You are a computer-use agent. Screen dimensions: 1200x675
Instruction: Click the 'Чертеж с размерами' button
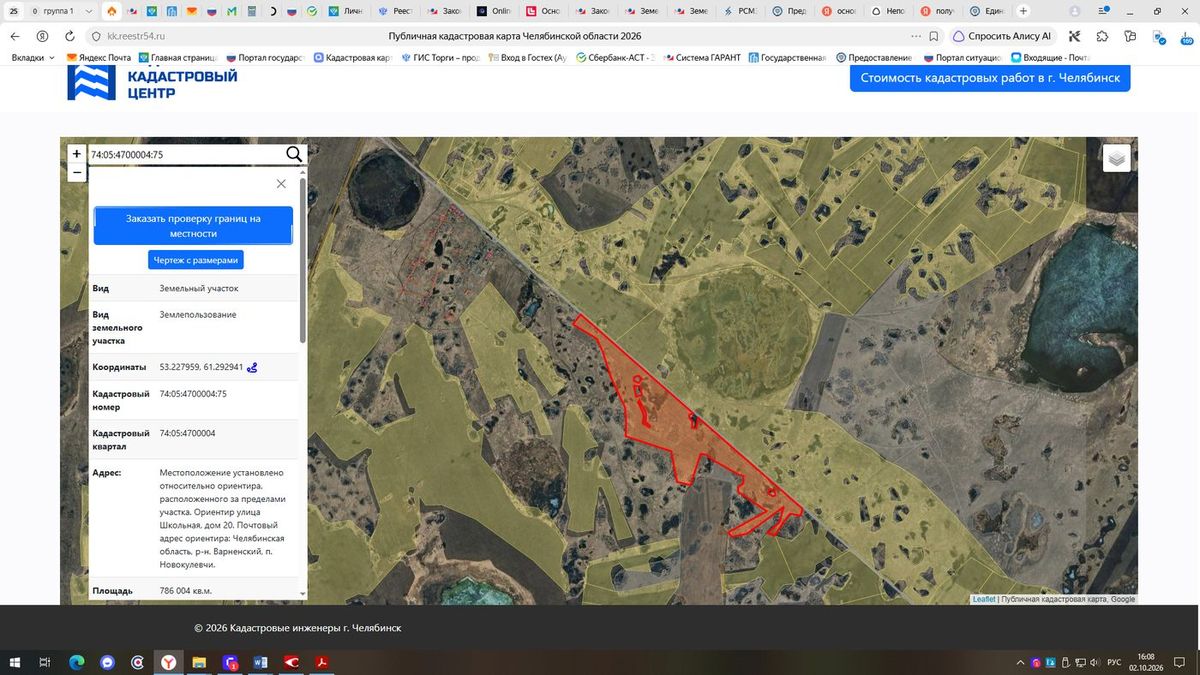(x=196, y=260)
